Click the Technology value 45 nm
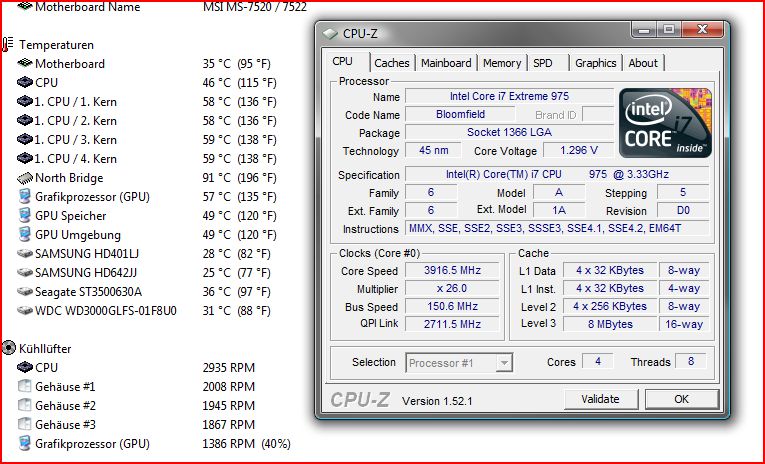765x464 pixels. [434, 150]
